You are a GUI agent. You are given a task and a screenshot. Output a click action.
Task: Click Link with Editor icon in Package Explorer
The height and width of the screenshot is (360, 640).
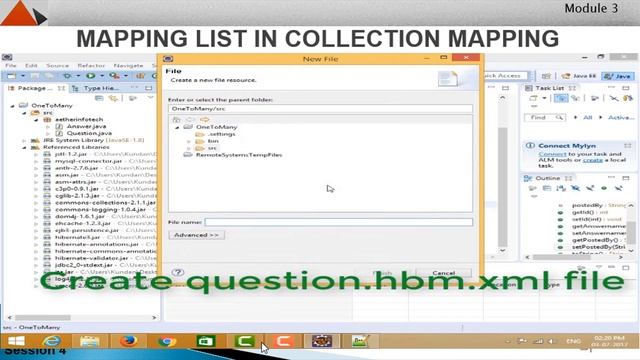coord(113,98)
